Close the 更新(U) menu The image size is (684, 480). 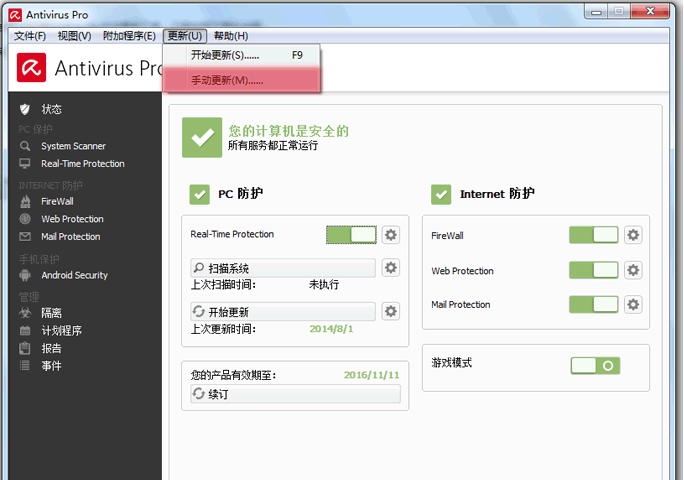click(x=185, y=36)
